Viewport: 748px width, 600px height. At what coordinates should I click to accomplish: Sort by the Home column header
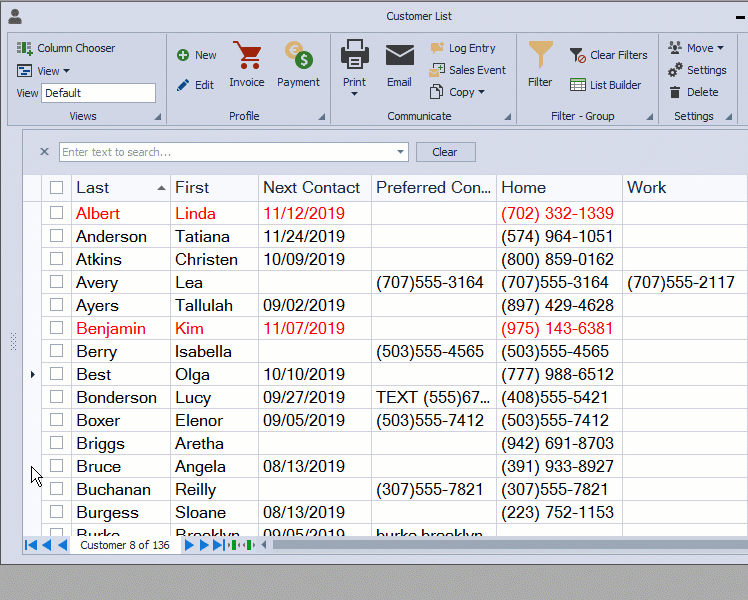tap(559, 187)
